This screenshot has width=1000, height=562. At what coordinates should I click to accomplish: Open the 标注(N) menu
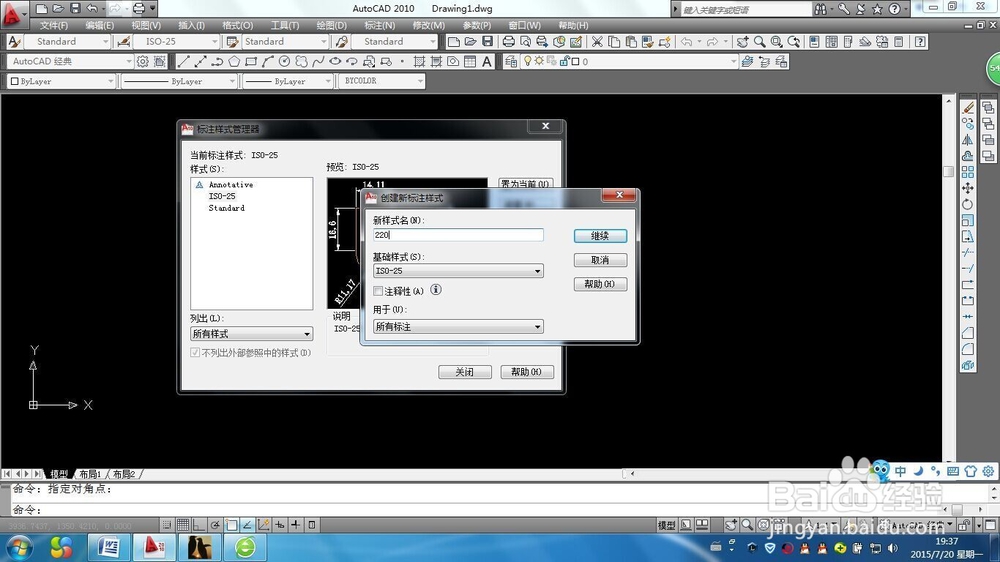coord(379,26)
